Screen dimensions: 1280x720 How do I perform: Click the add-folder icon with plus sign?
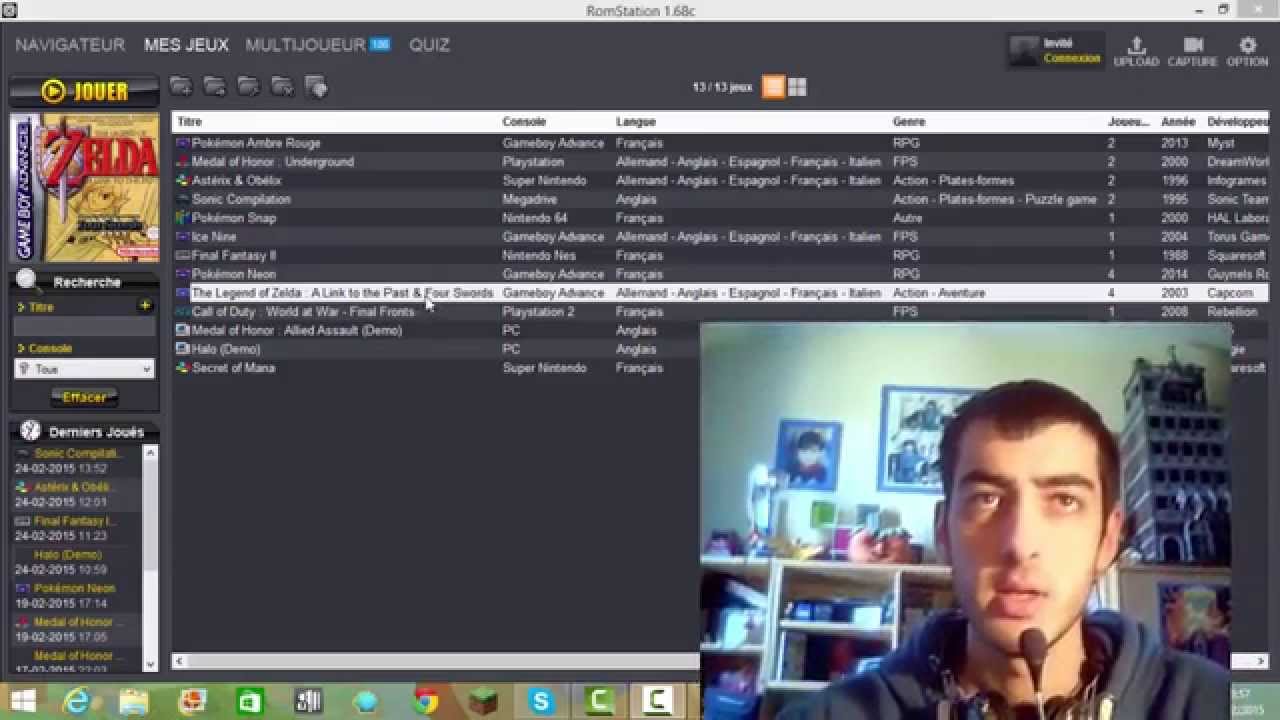click(x=181, y=86)
